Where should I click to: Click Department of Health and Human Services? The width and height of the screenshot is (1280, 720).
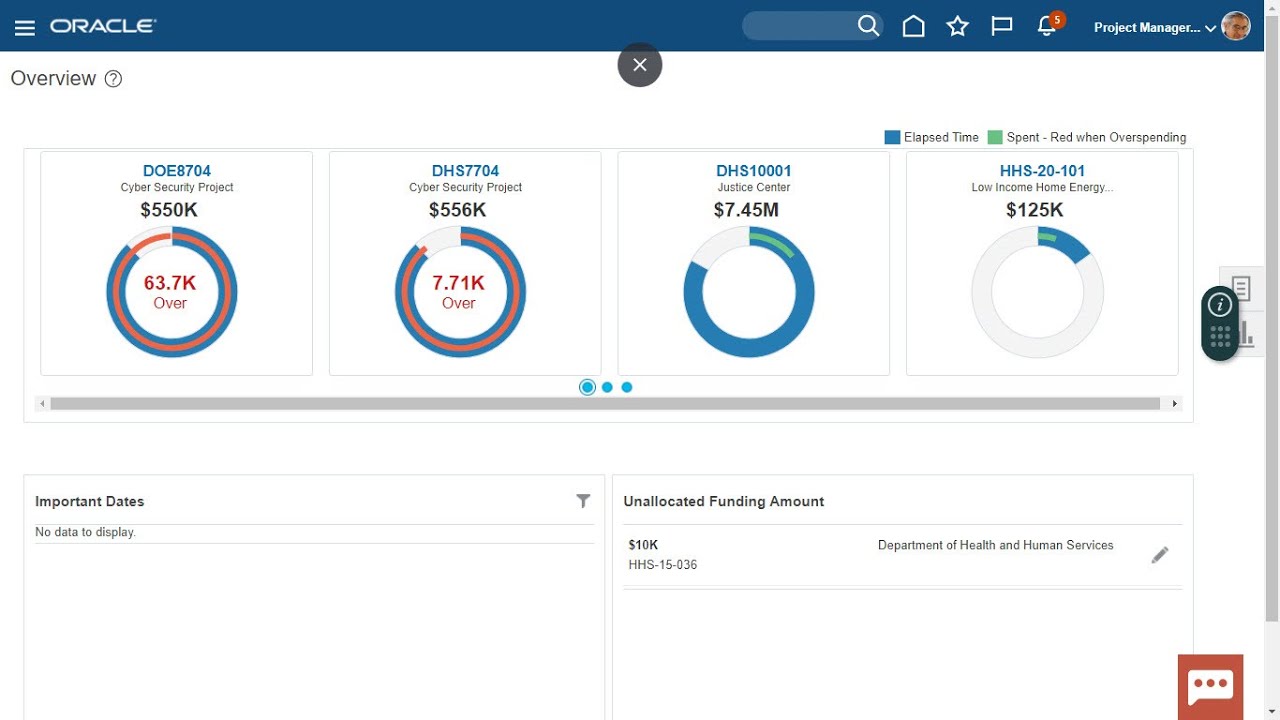[x=995, y=545]
